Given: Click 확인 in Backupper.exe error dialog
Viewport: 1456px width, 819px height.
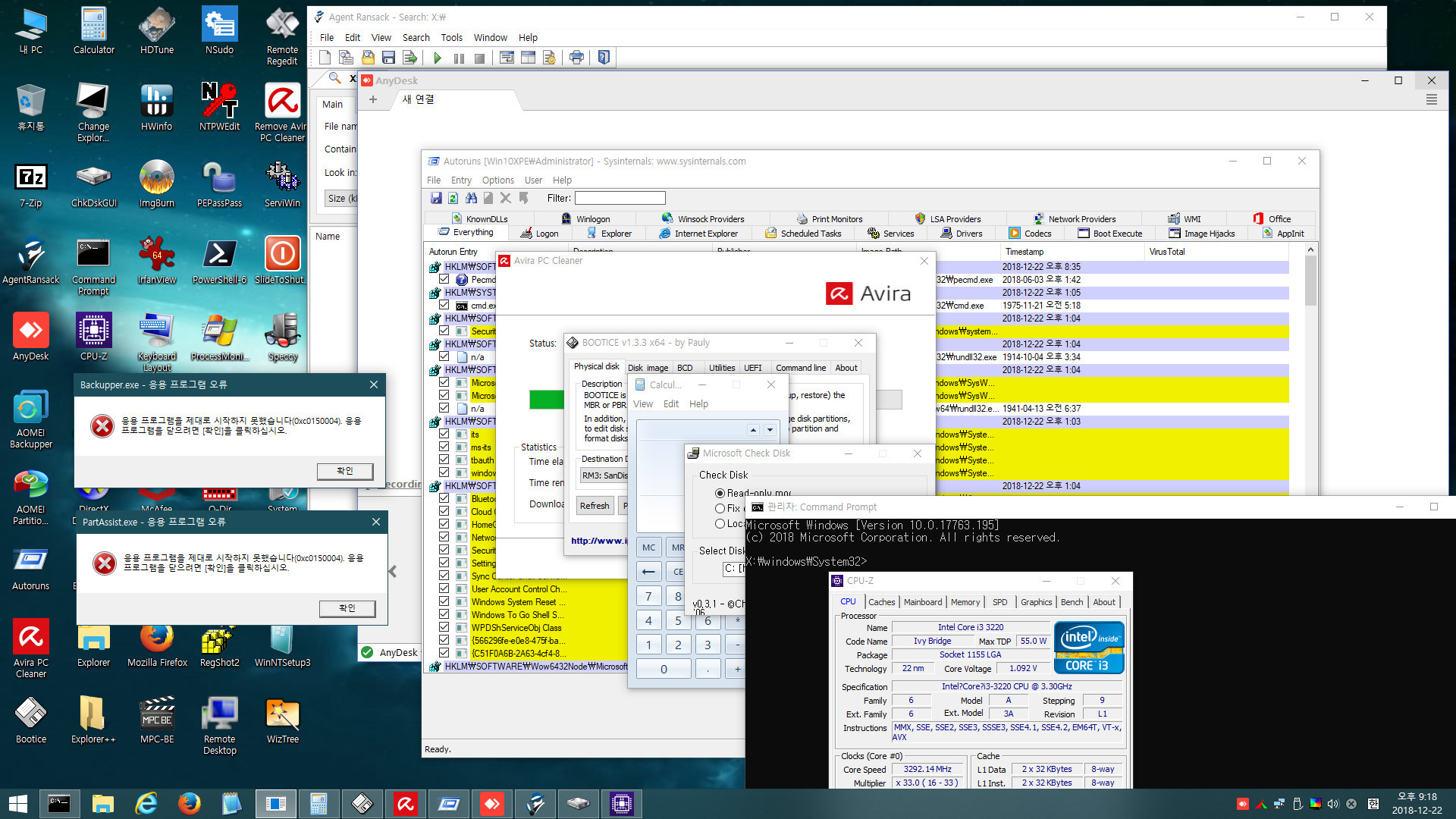Looking at the screenshot, I should pyautogui.click(x=345, y=471).
